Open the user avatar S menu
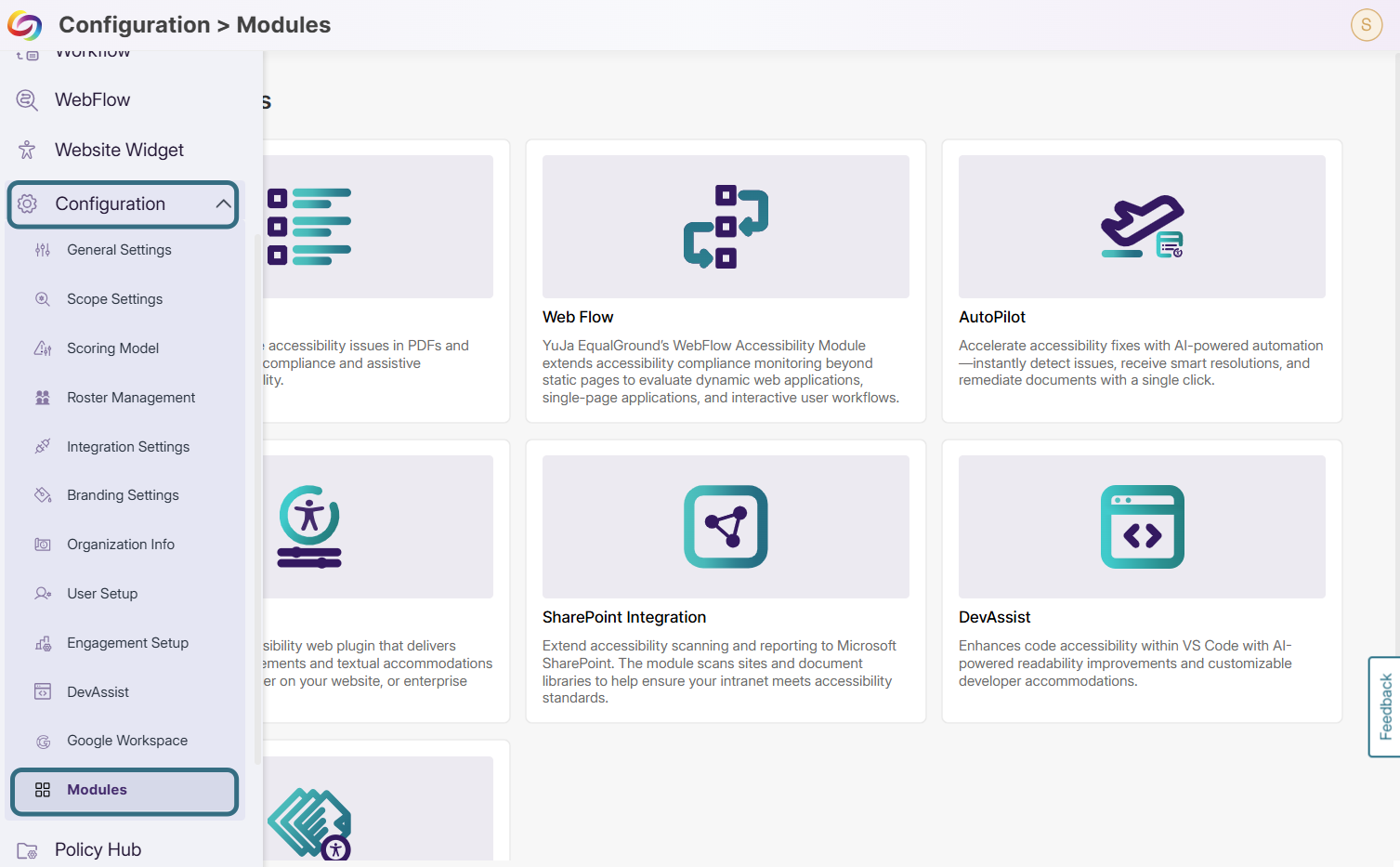 point(1367,25)
